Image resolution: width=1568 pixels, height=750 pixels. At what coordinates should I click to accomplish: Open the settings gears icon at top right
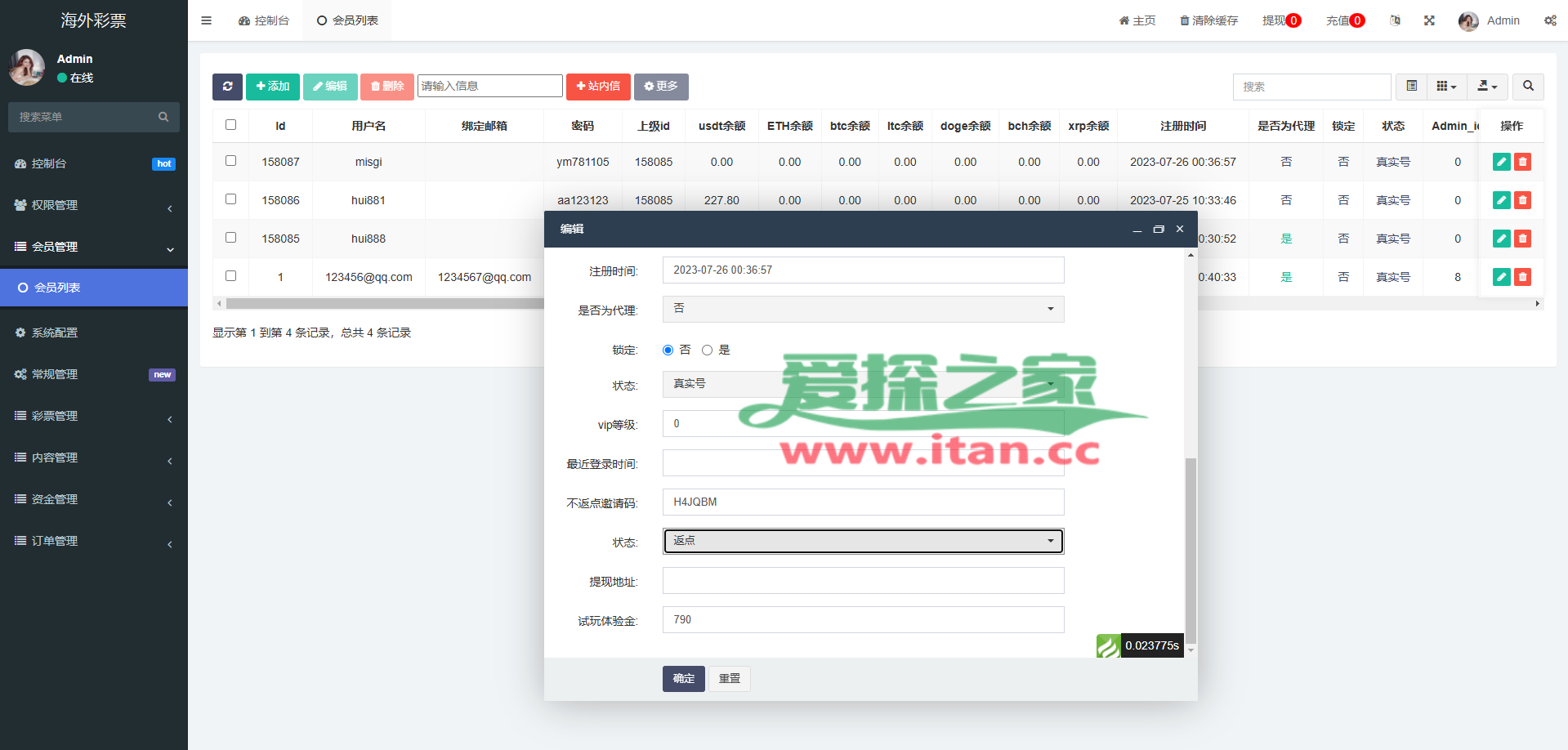[x=1550, y=20]
